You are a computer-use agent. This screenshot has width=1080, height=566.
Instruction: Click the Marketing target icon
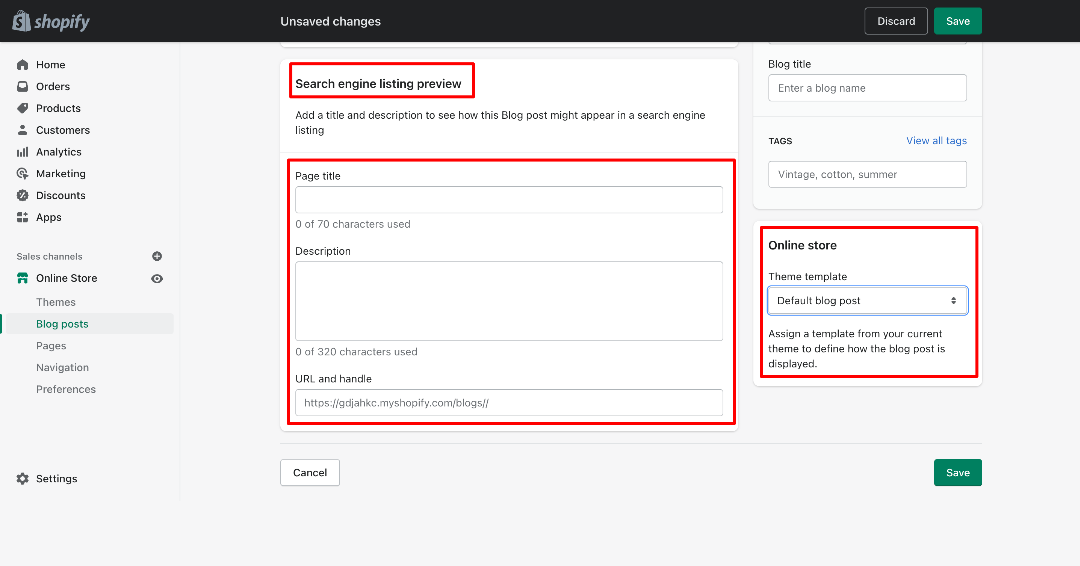pyautogui.click(x=23, y=174)
